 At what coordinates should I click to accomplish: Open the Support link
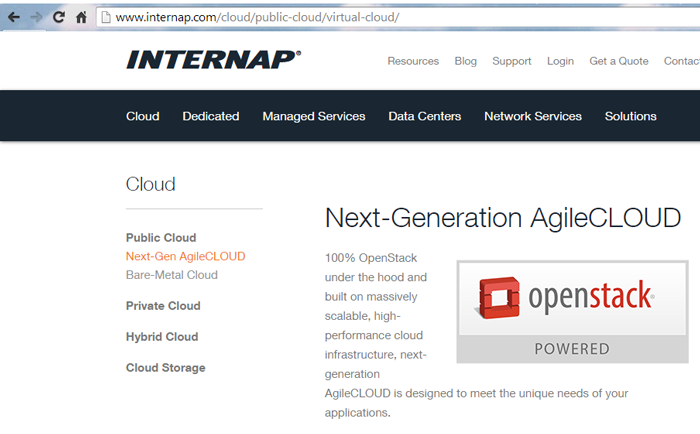click(512, 61)
